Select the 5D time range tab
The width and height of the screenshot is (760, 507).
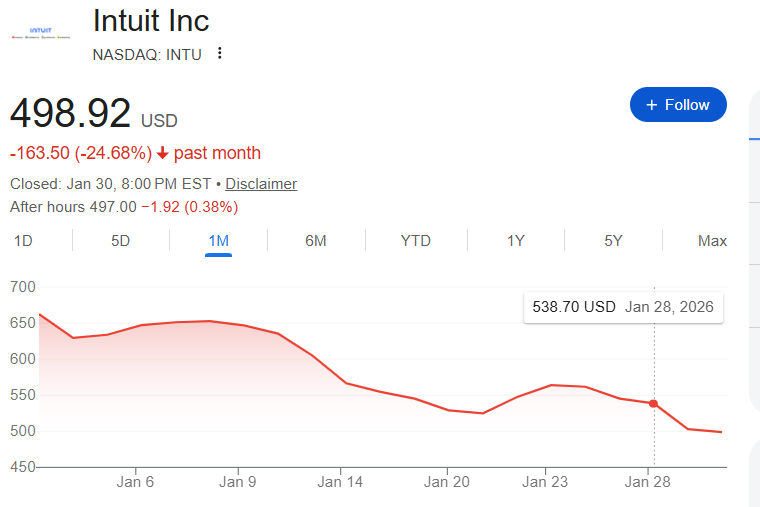coord(120,241)
